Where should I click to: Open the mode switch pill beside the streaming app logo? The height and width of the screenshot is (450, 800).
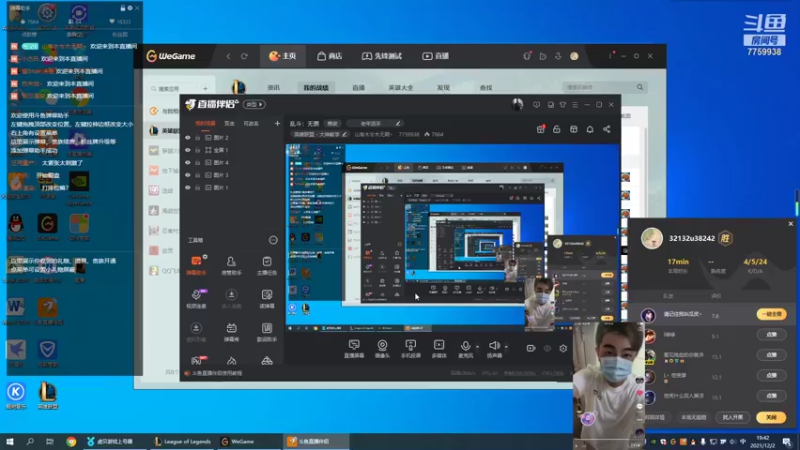click(254, 105)
